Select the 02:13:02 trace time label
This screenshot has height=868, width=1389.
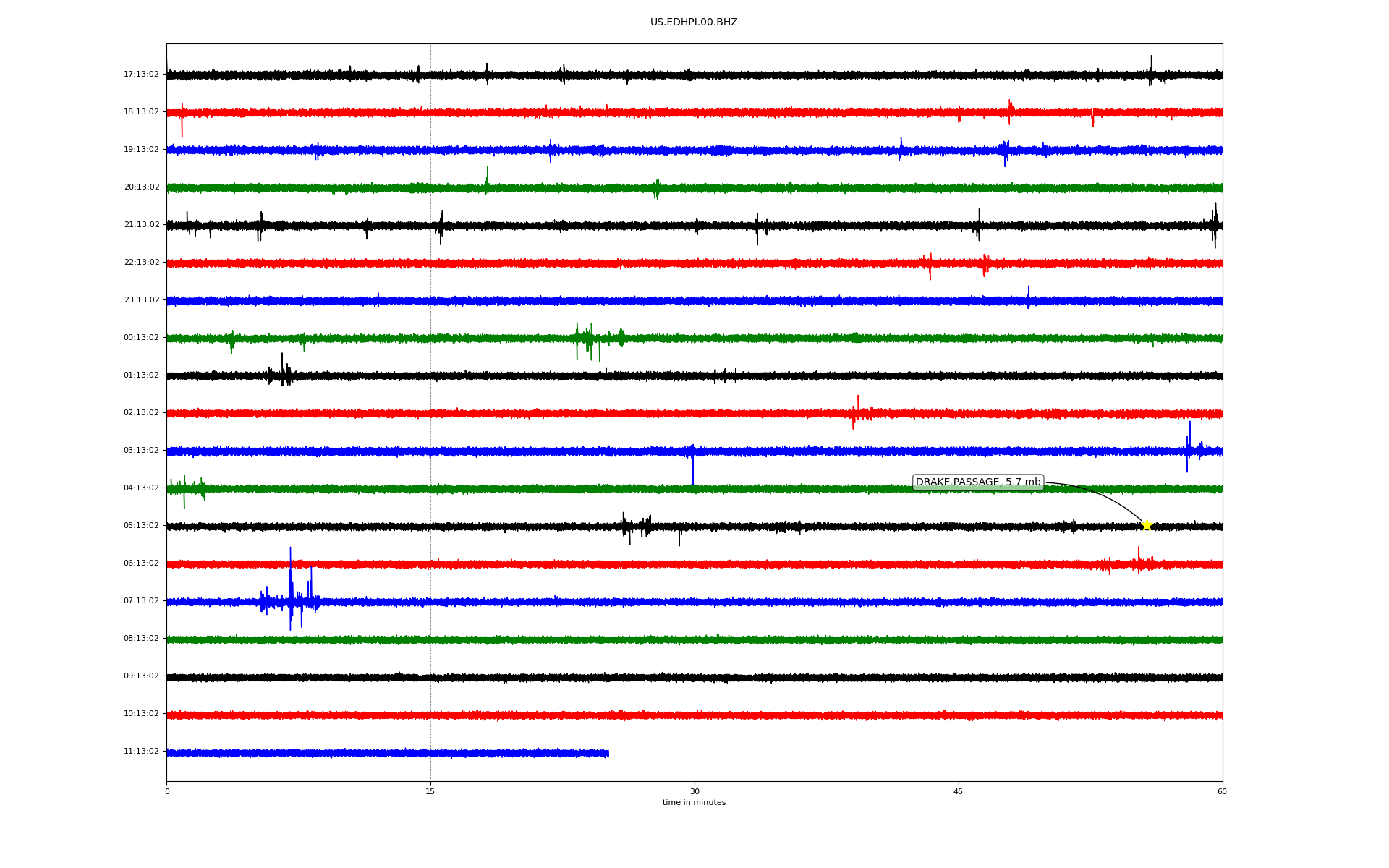pos(141,412)
